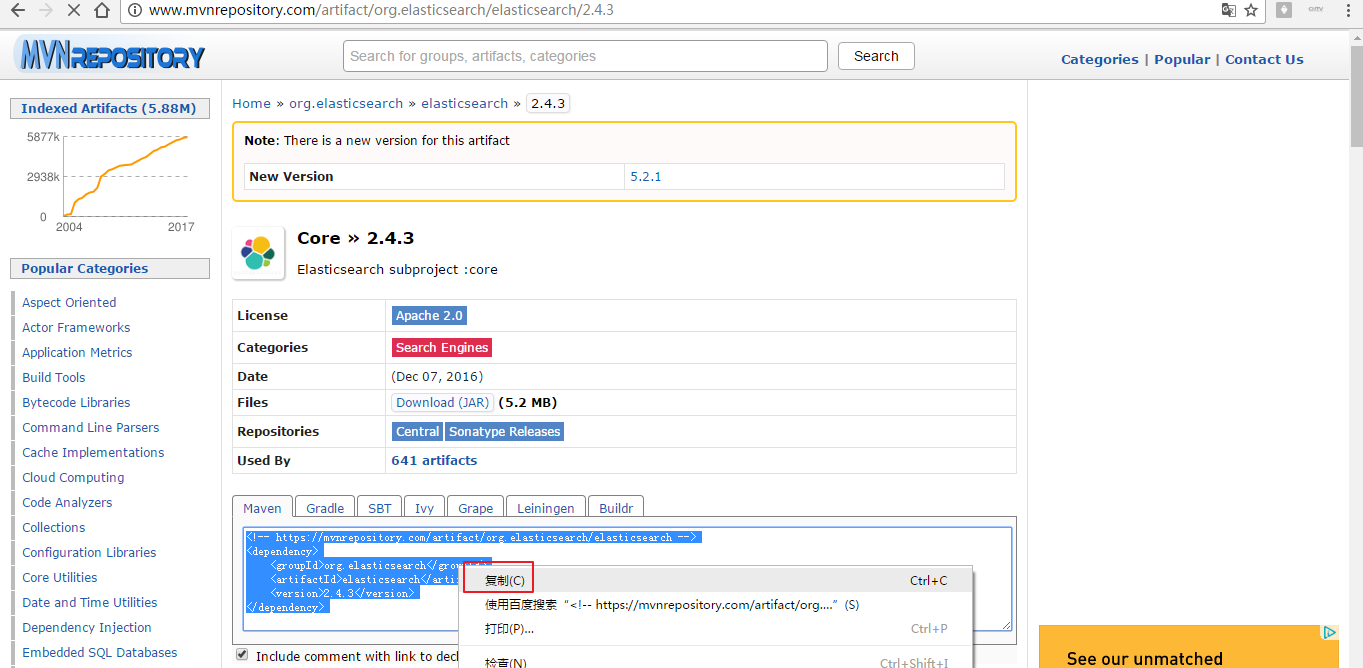Image resolution: width=1363 pixels, height=668 pixels.
Task: Open Collections category
Action: 54,527
